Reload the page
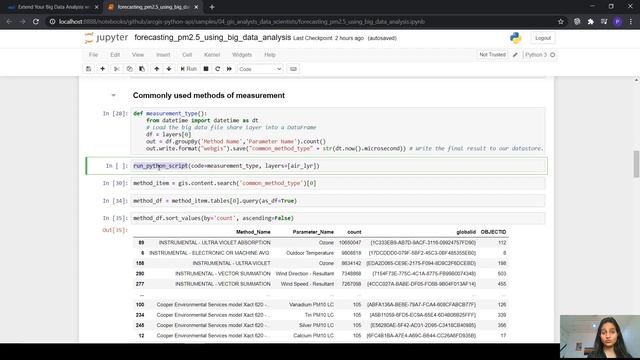The width and height of the screenshot is (640, 360). [36, 22]
